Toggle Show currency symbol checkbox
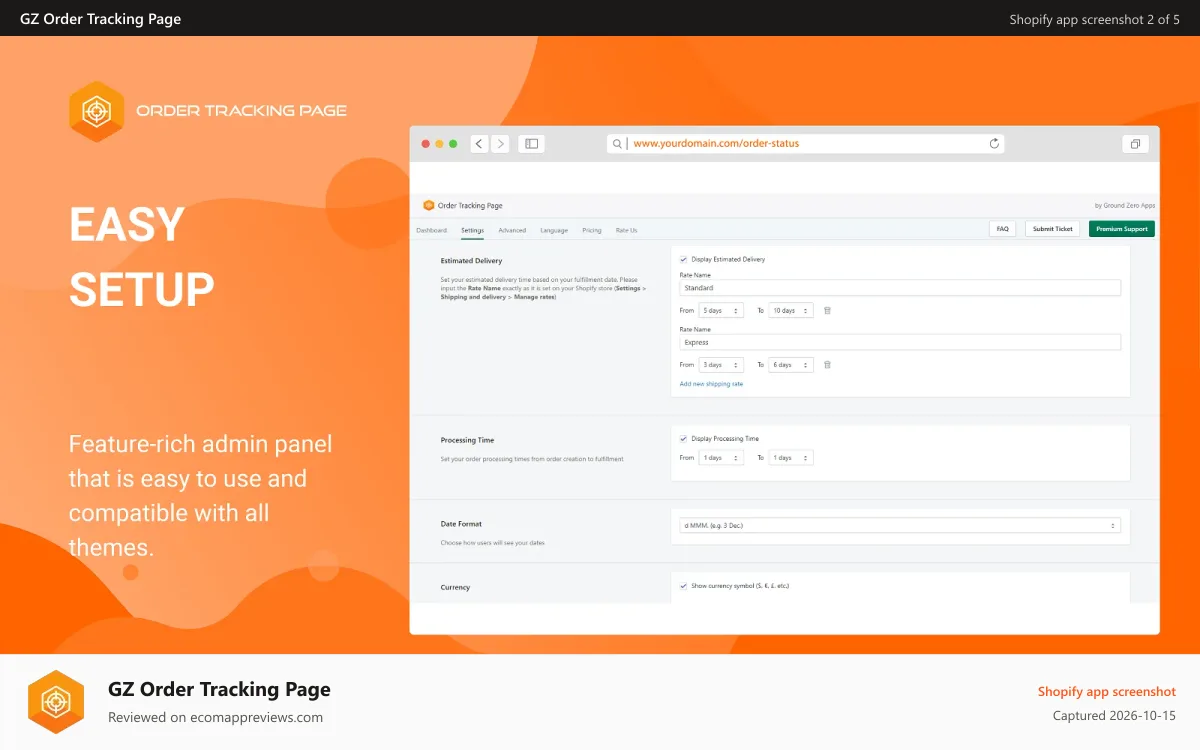Viewport: 1200px width, 750px height. 683,586
